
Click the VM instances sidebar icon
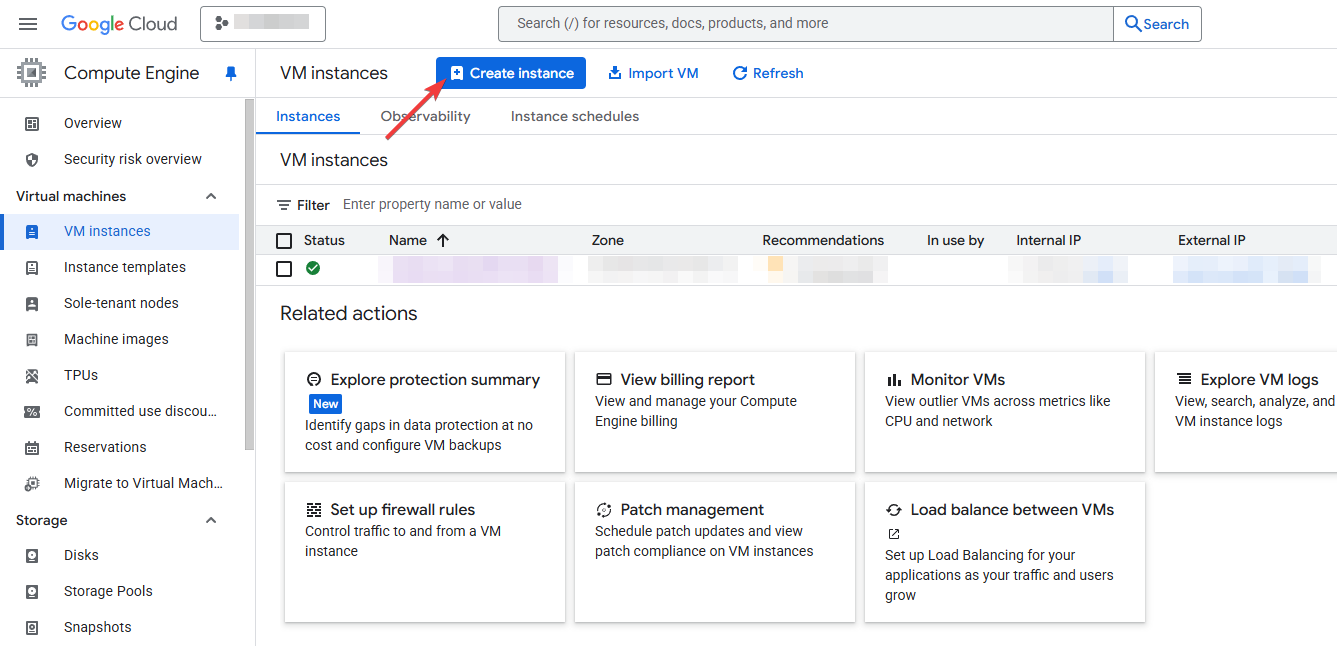click(x=32, y=232)
